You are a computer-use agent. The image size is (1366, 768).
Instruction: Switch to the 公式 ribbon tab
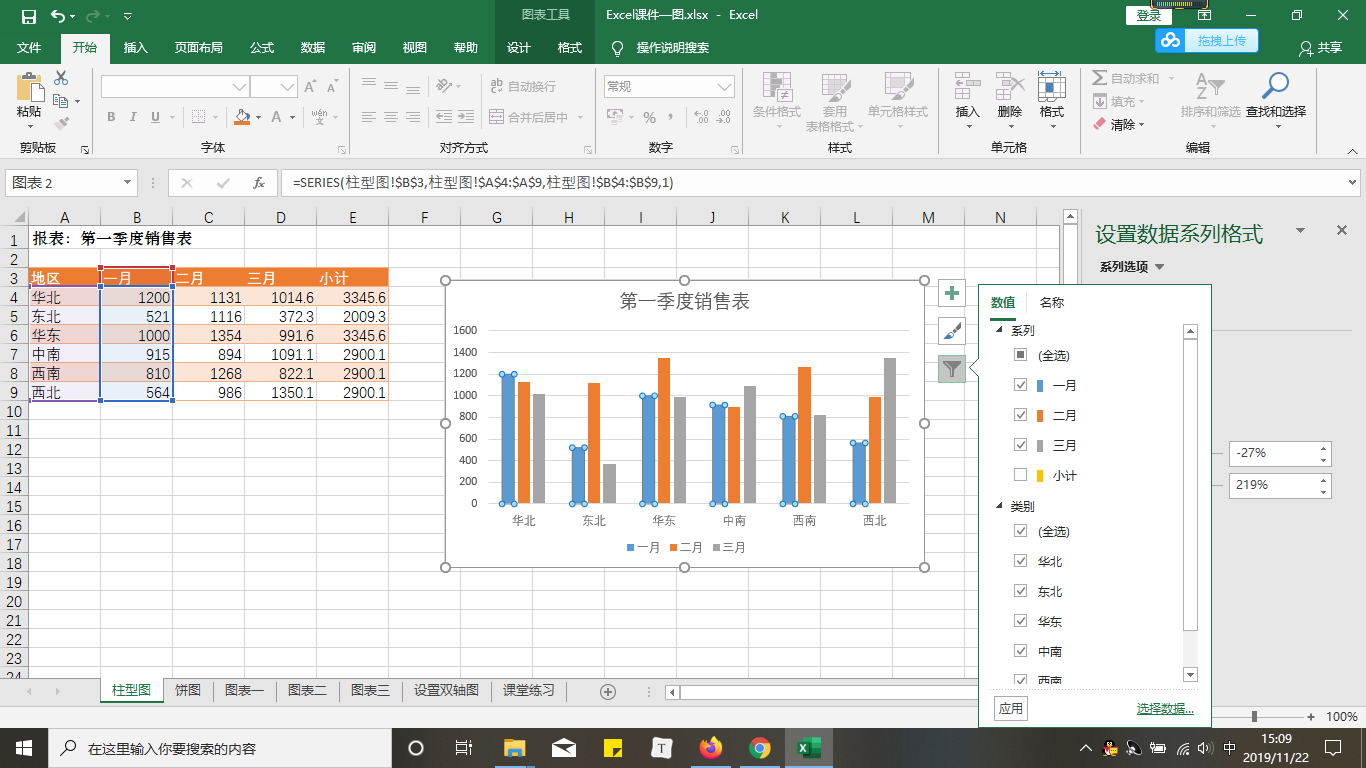(262, 48)
